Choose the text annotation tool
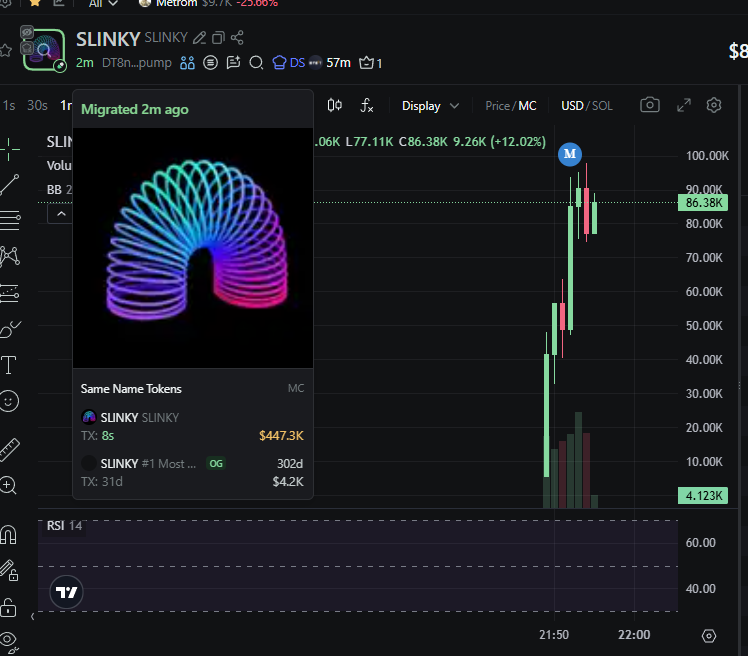This screenshot has width=748, height=656. coord(10,365)
